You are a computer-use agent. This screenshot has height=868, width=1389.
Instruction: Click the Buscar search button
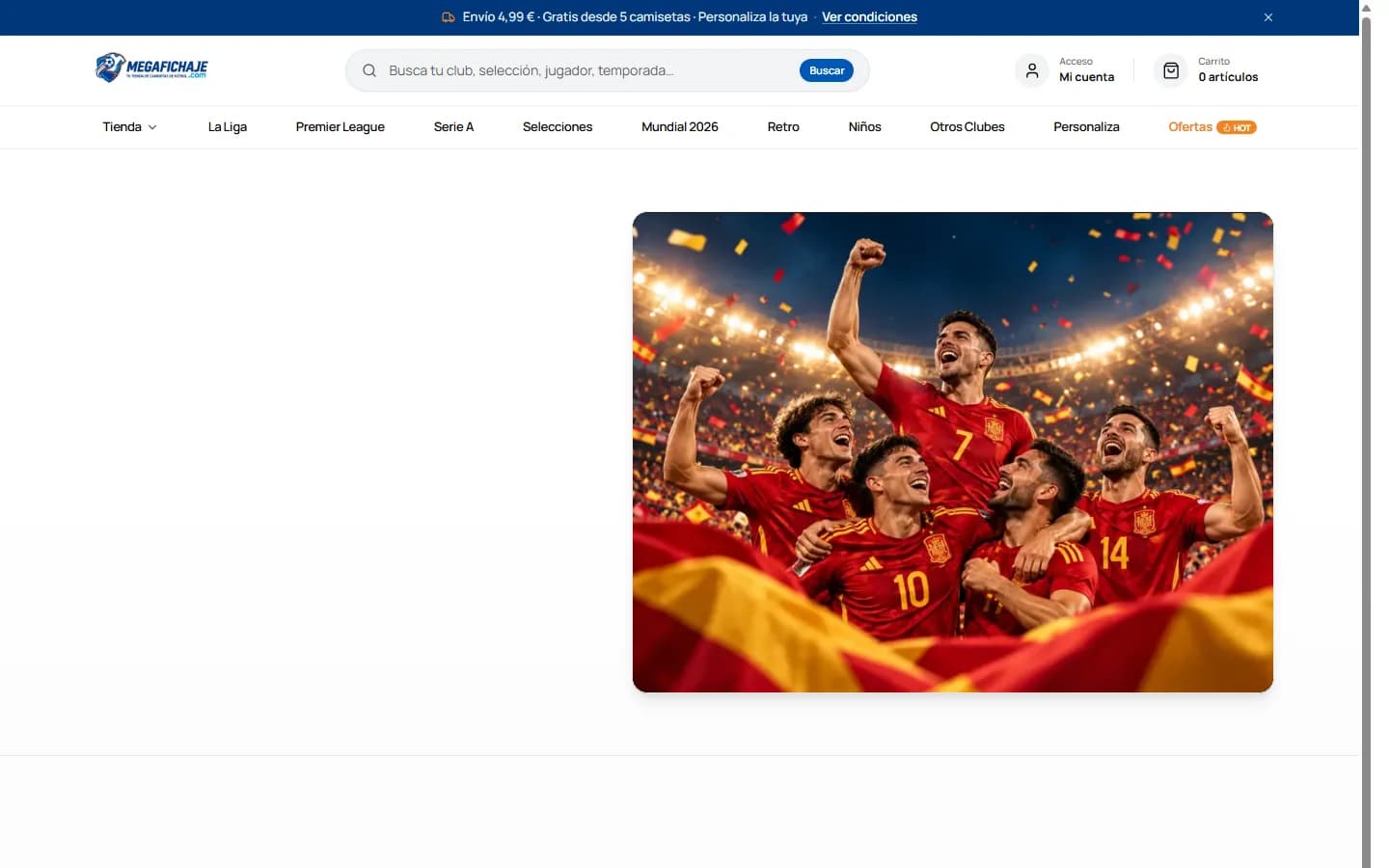pos(827,70)
